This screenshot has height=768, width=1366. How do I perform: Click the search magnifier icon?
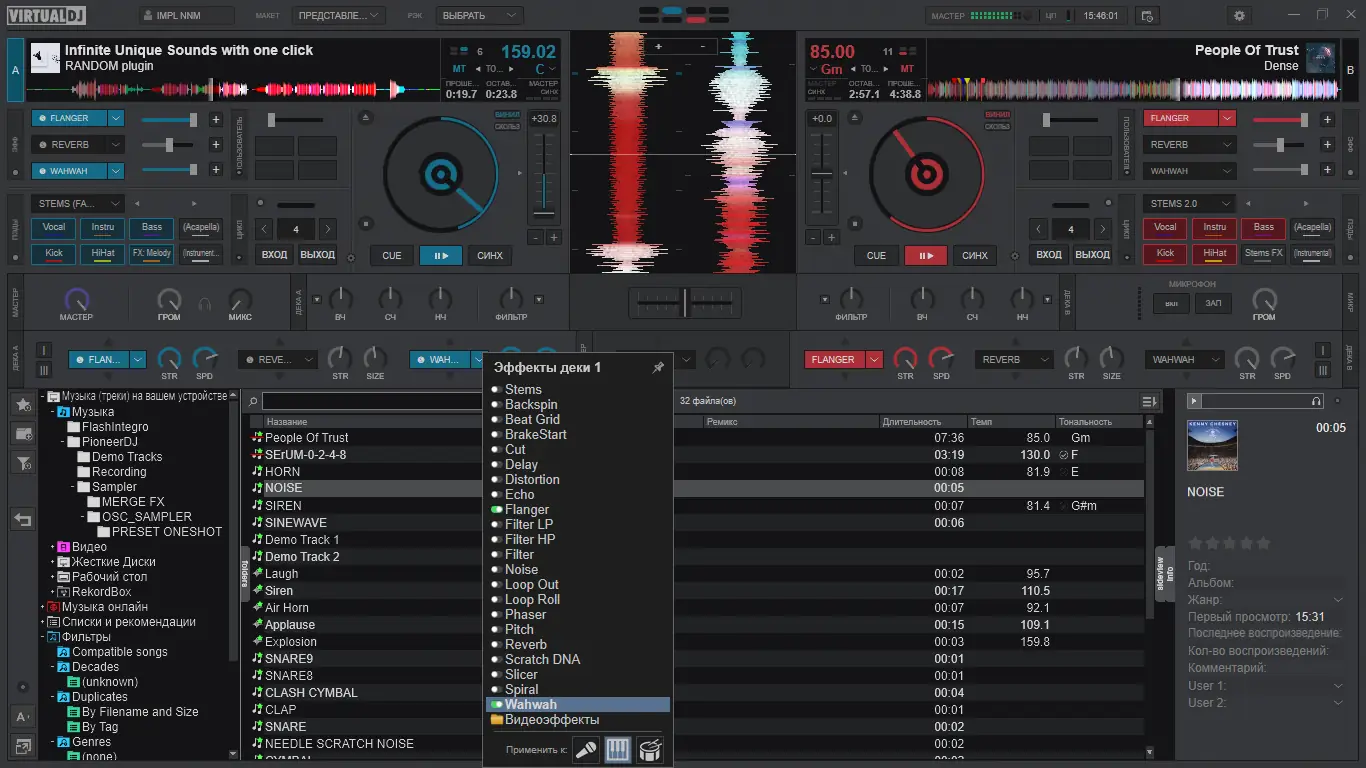tap(255, 401)
